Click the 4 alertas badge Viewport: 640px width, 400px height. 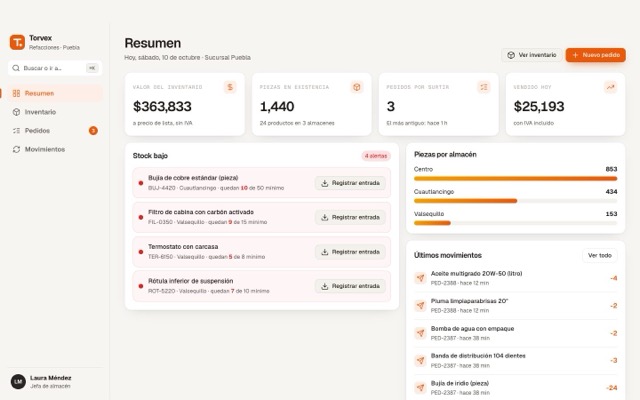(x=376, y=156)
